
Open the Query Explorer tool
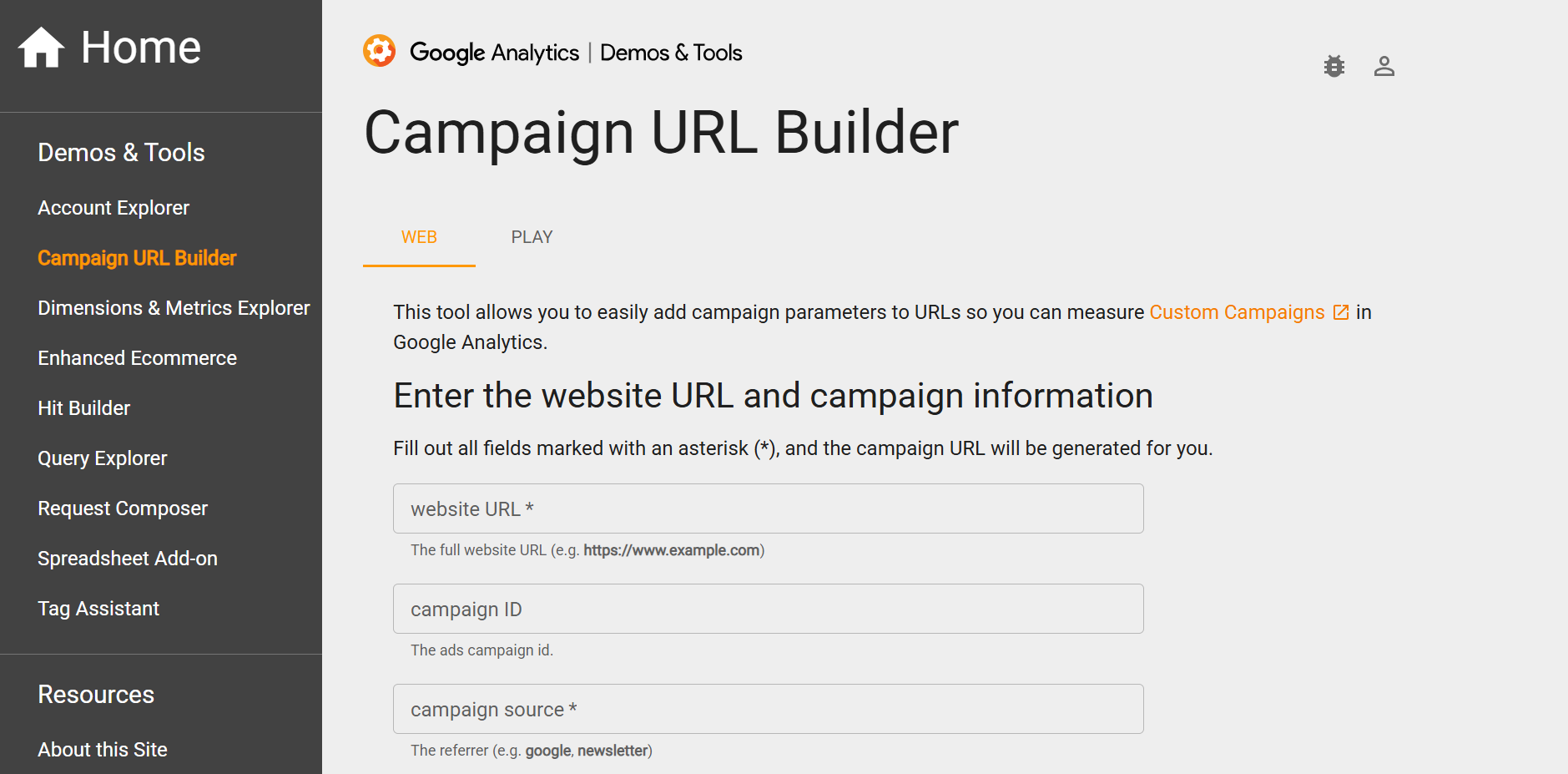102,458
